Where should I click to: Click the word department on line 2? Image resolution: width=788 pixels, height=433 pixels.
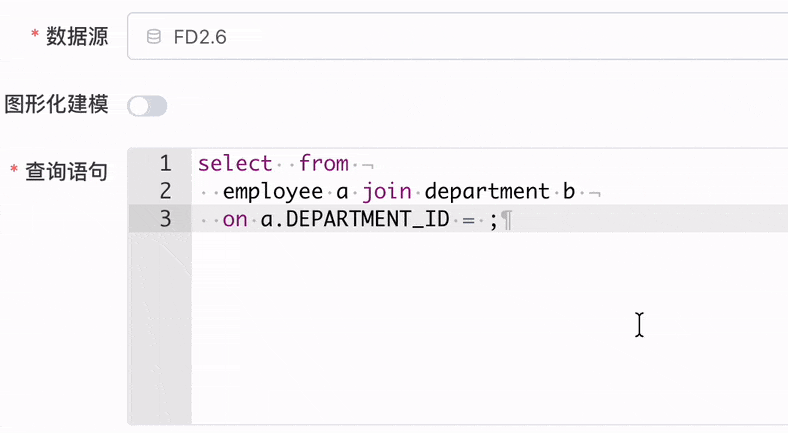tap(487, 192)
